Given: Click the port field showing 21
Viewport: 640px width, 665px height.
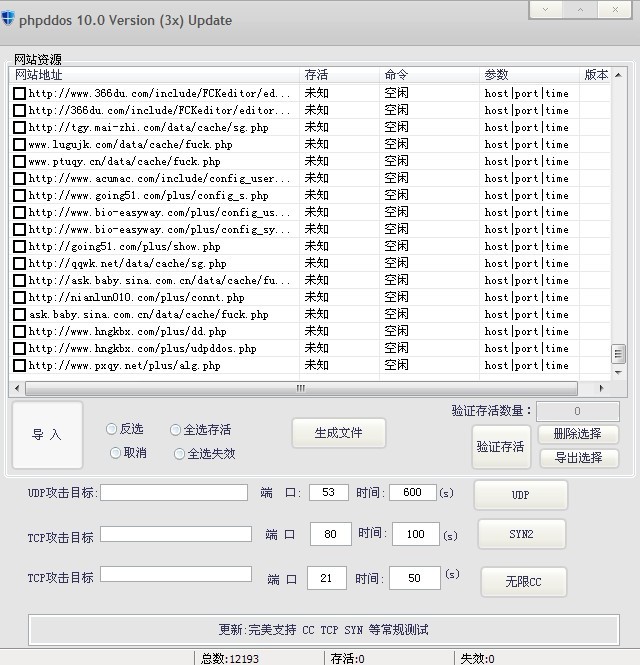Looking at the screenshot, I should click(327, 578).
